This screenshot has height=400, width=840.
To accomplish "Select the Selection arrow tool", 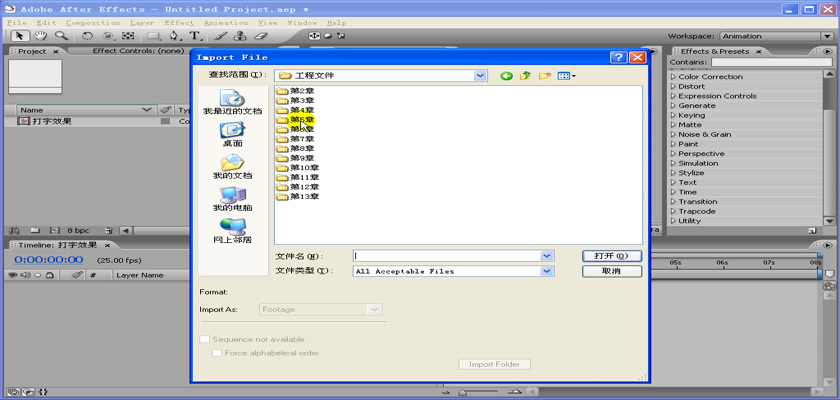I will pos(20,36).
